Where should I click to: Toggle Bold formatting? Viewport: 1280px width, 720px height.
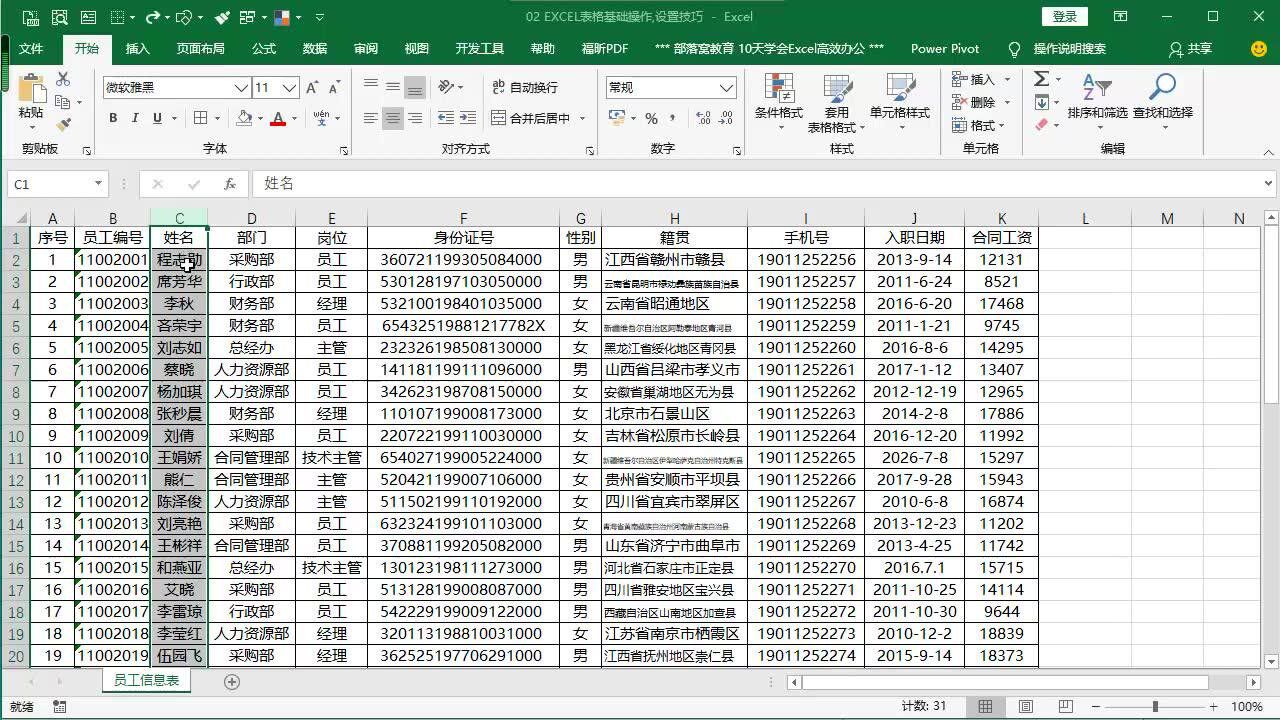tap(113, 118)
